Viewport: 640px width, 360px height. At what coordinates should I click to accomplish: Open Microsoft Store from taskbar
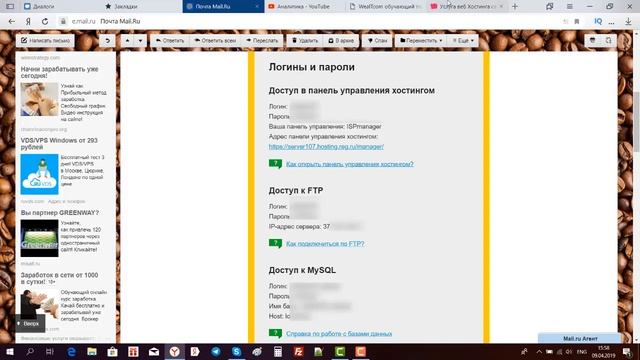tap(113, 351)
